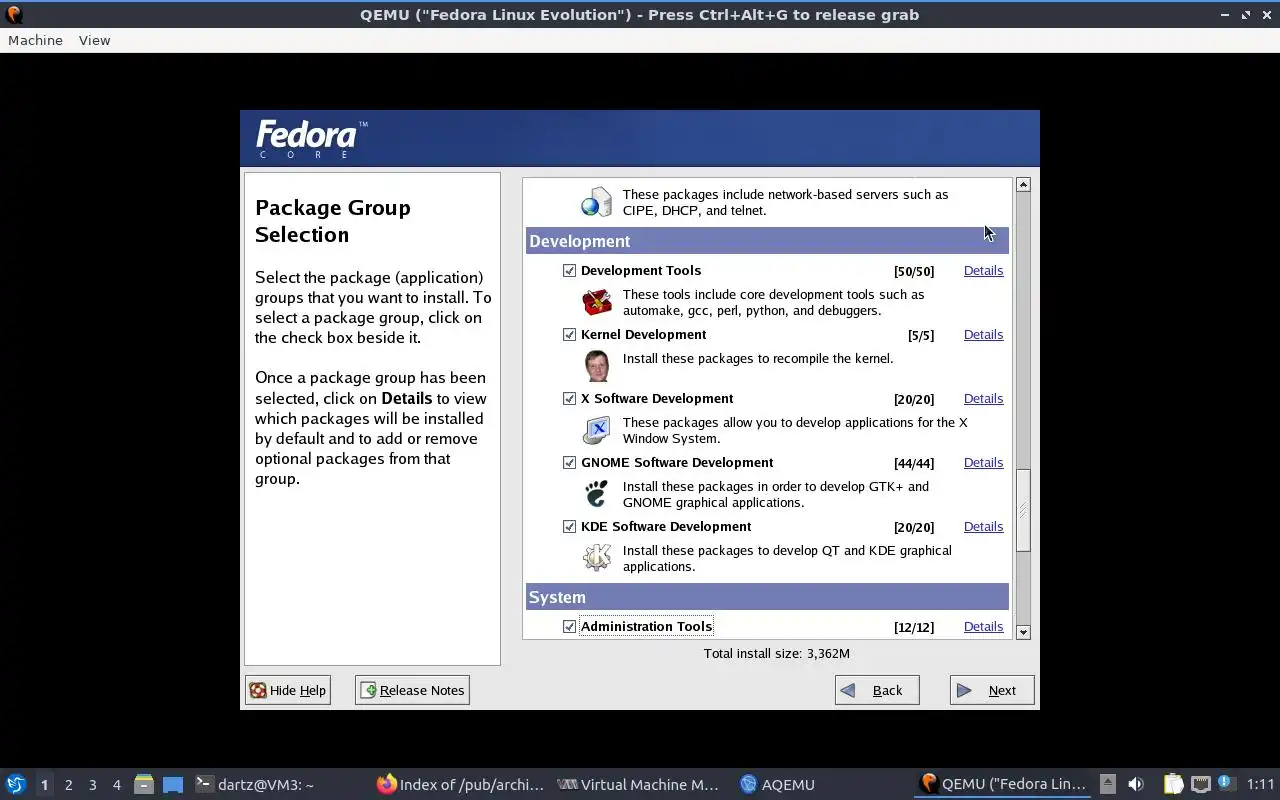Click the package list scroll down arrow
The width and height of the screenshot is (1280, 800).
tap(1023, 632)
